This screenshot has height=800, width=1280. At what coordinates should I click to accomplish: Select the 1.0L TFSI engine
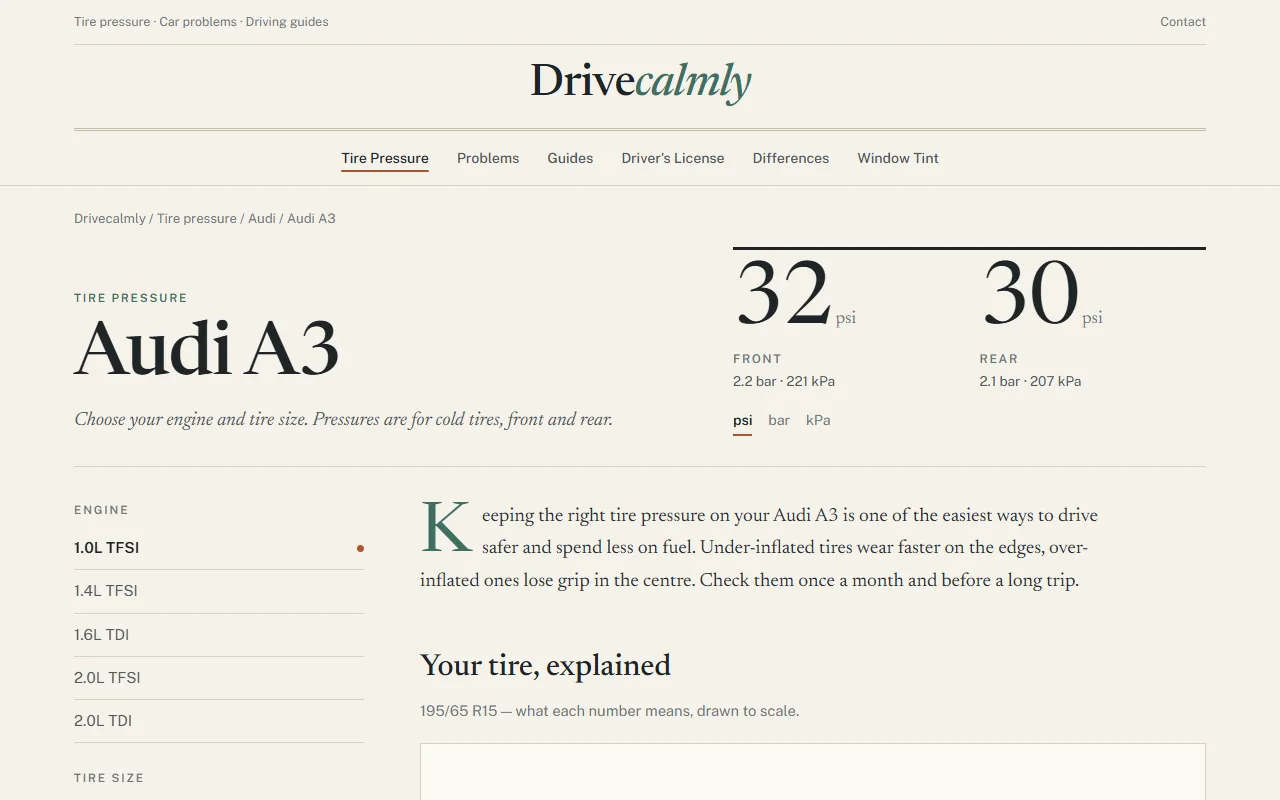(x=219, y=548)
